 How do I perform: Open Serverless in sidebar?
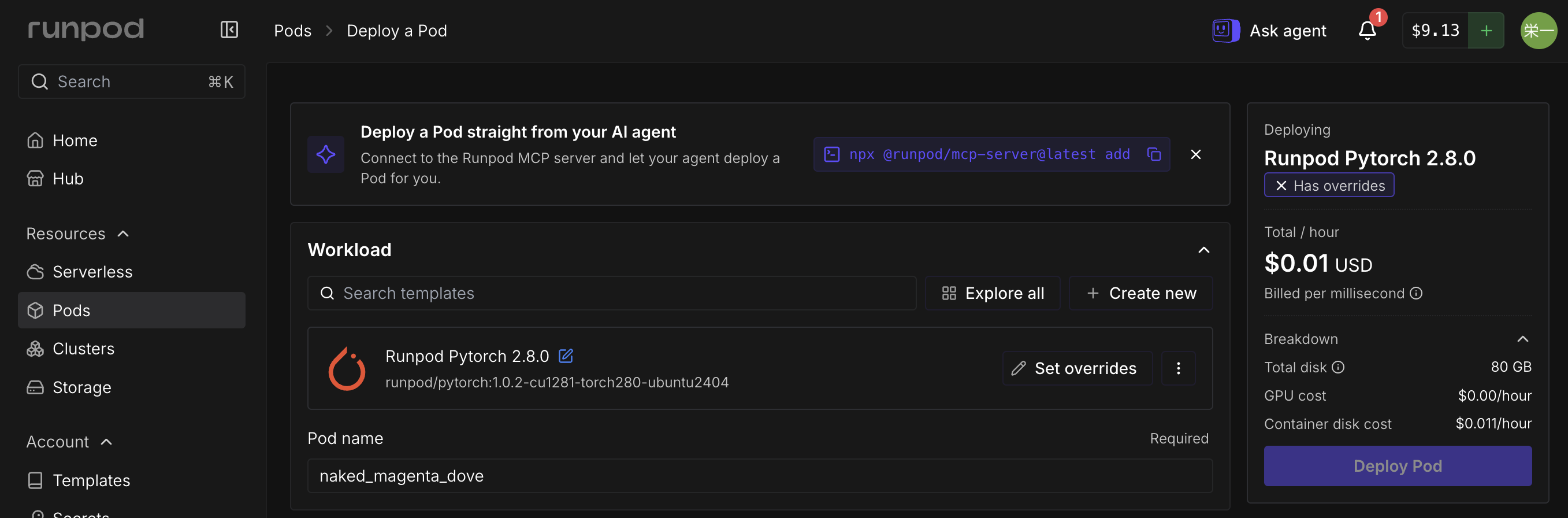click(x=132, y=272)
